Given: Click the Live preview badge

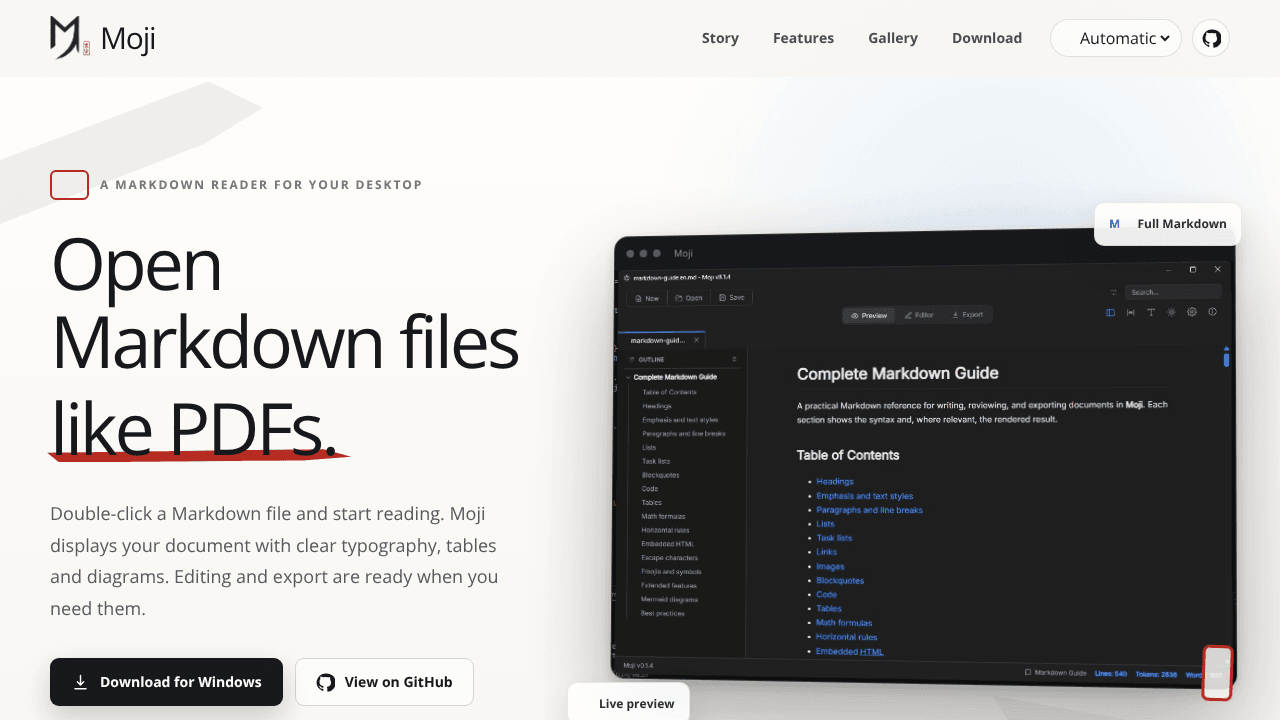Looking at the screenshot, I should 629,703.
